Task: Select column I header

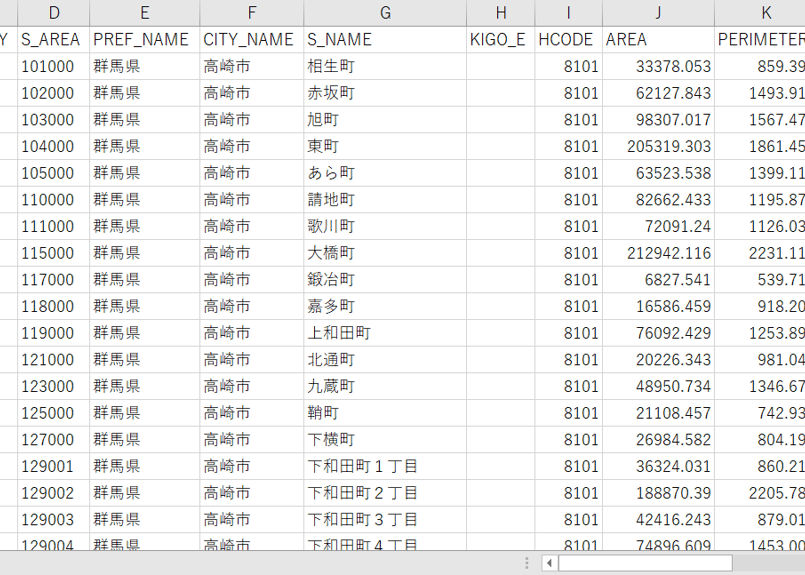Action: pyautogui.click(x=568, y=13)
